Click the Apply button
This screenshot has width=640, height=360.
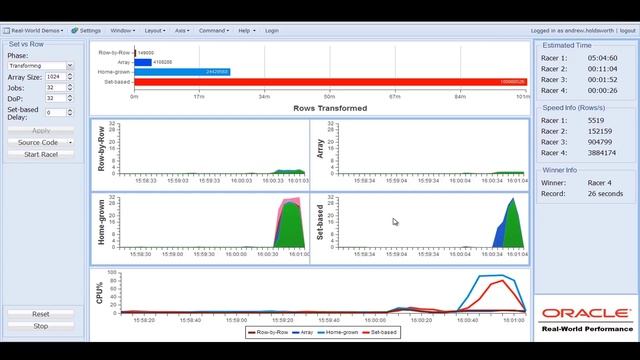41,131
